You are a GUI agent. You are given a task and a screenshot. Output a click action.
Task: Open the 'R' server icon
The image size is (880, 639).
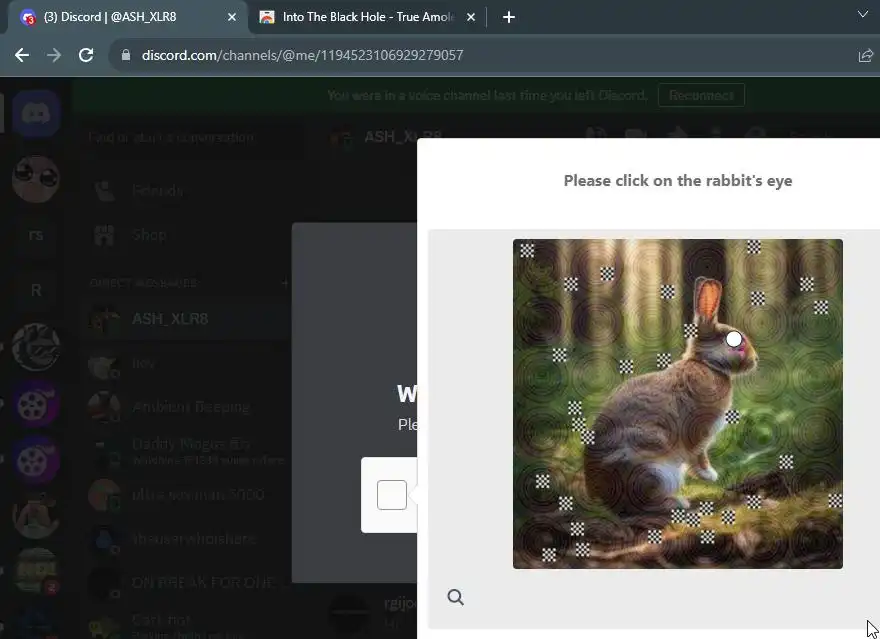pyautogui.click(x=36, y=291)
